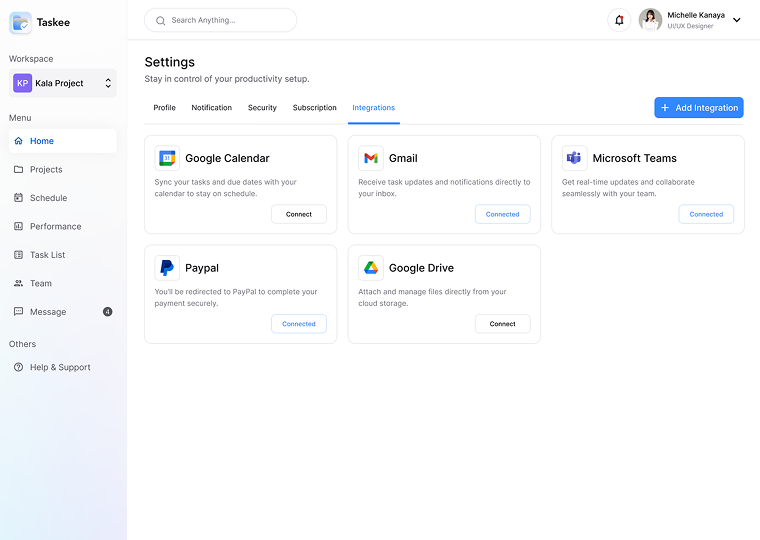Image resolution: width=760 pixels, height=540 pixels.
Task: Click the plus icon on Add Integration
Action: point(665,108)
